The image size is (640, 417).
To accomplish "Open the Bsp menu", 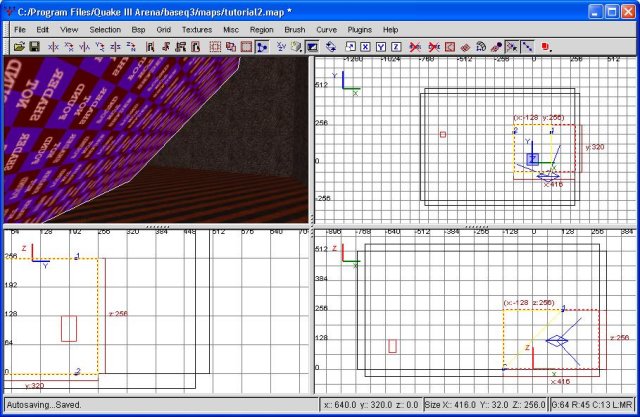I will pyautogui.click(x=138, y=30).
